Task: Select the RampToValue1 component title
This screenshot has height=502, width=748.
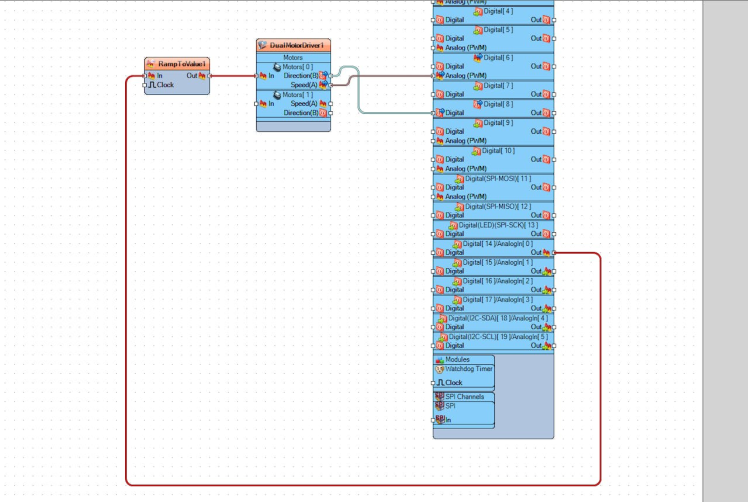Action: [182, 64]
